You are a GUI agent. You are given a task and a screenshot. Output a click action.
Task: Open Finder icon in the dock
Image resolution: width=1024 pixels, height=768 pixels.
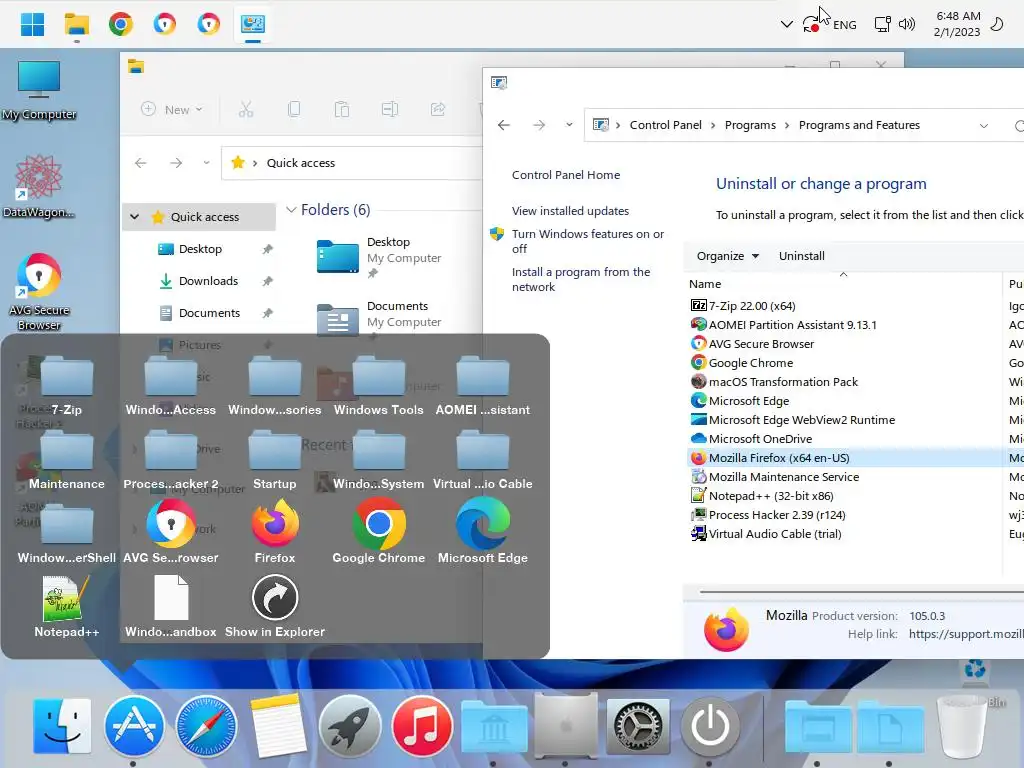(x=62, y=726)
